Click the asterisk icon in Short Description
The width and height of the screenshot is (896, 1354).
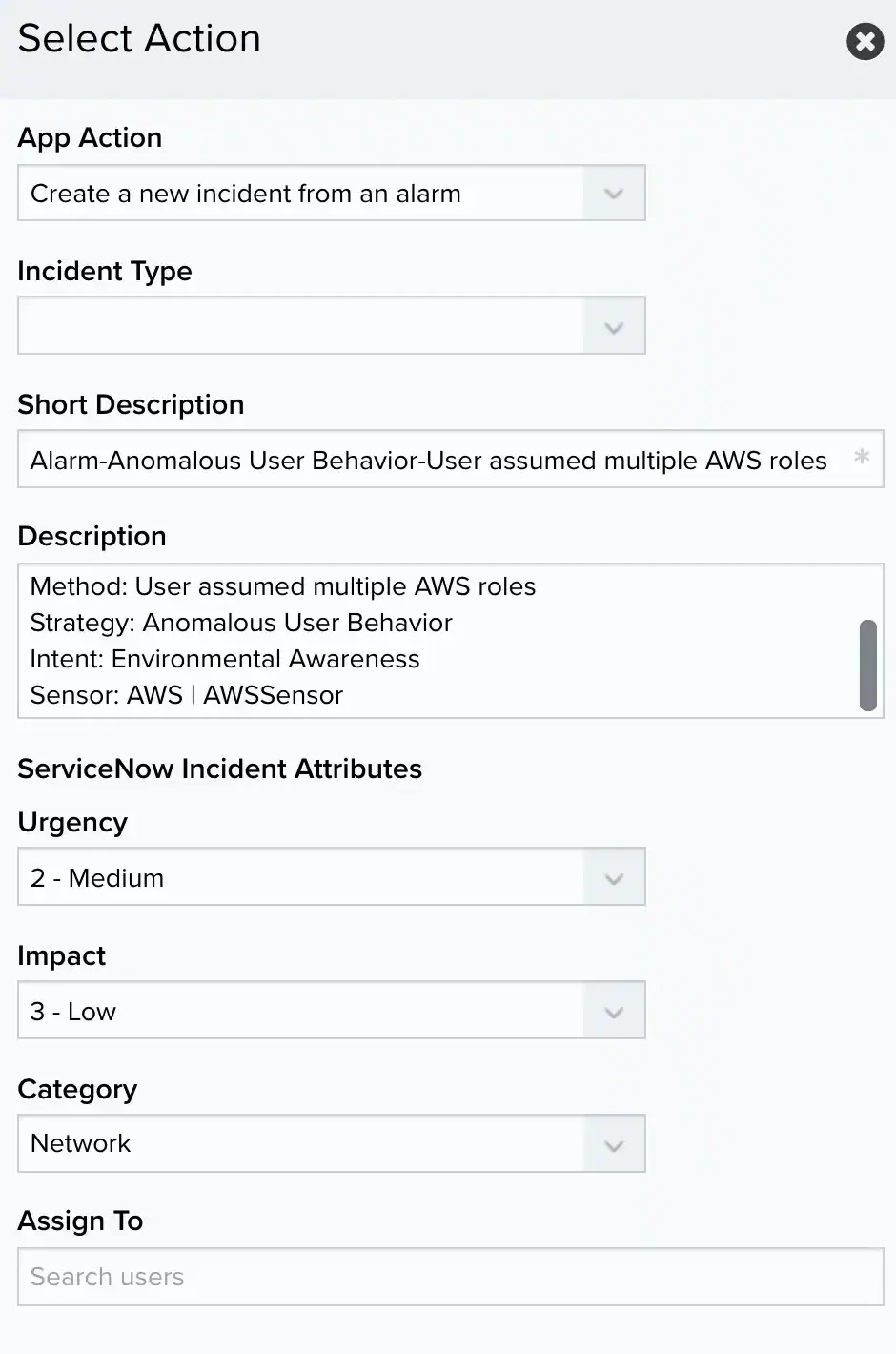tap(862, 458)
